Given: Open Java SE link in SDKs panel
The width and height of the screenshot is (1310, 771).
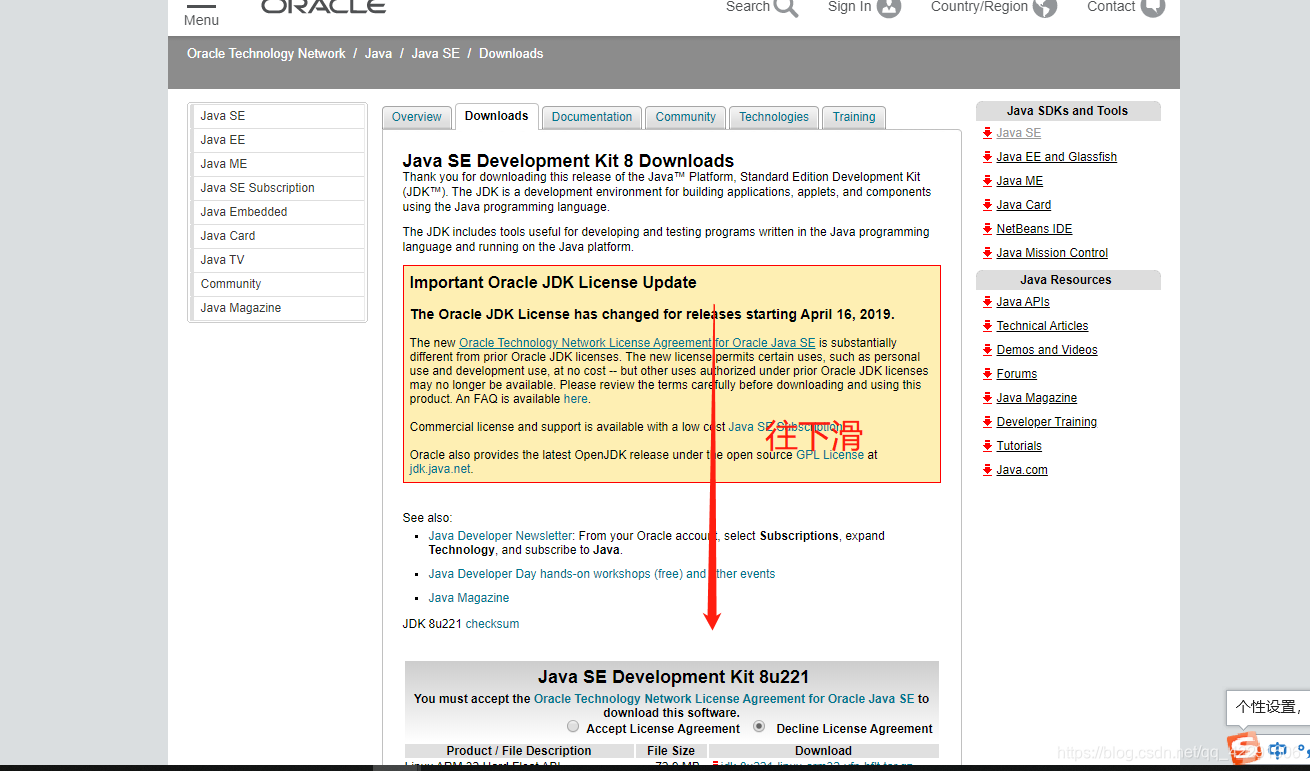Looking at the screenshot, I should pos(1018,133).
